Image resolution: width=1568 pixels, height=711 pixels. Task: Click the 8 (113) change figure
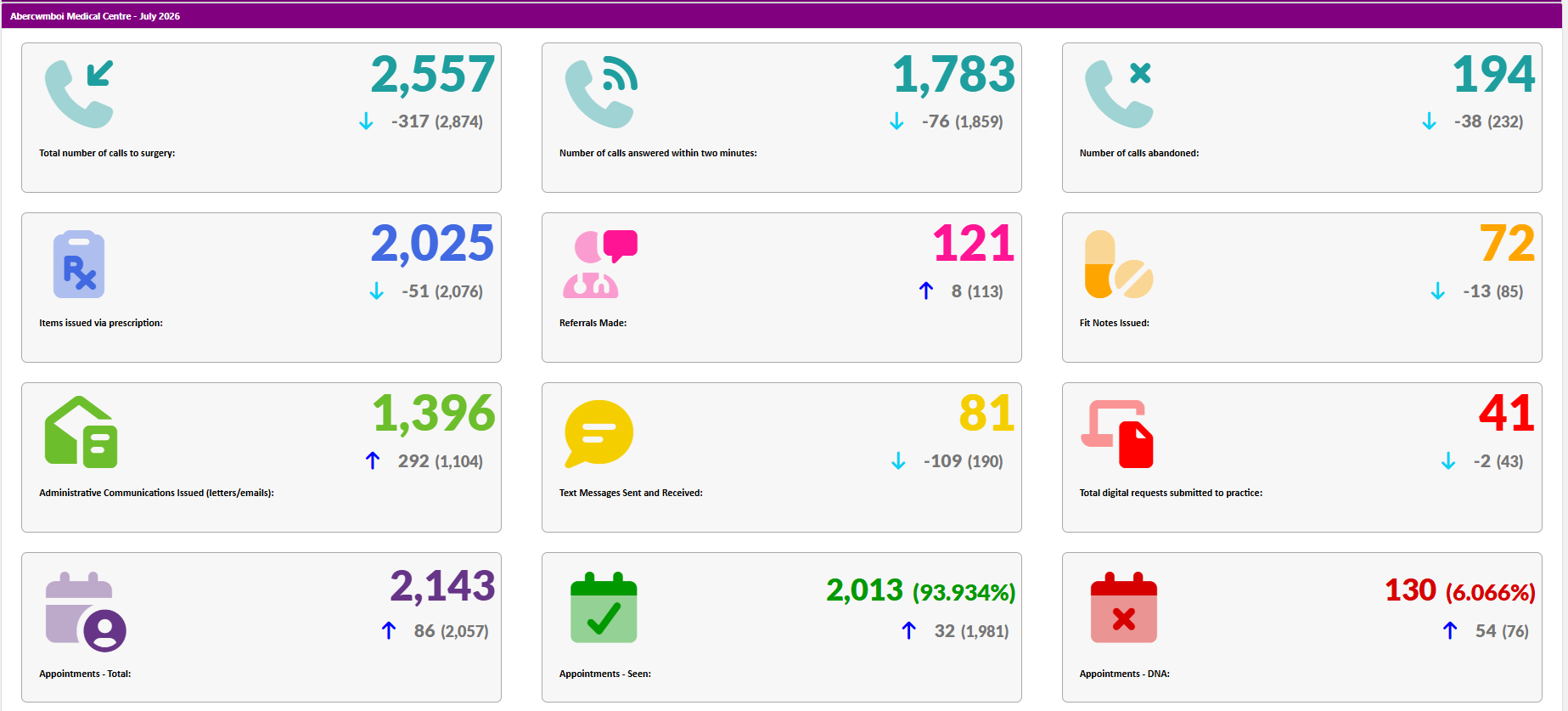977,291
